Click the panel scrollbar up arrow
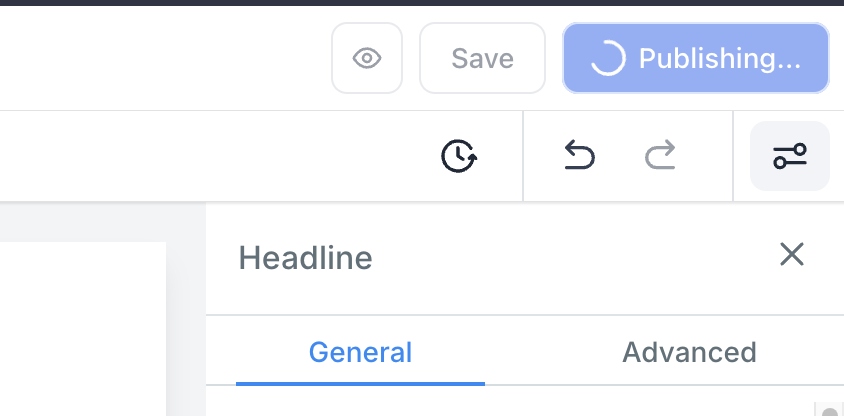Screen dimensions: 844x416 tap(829, 409)
